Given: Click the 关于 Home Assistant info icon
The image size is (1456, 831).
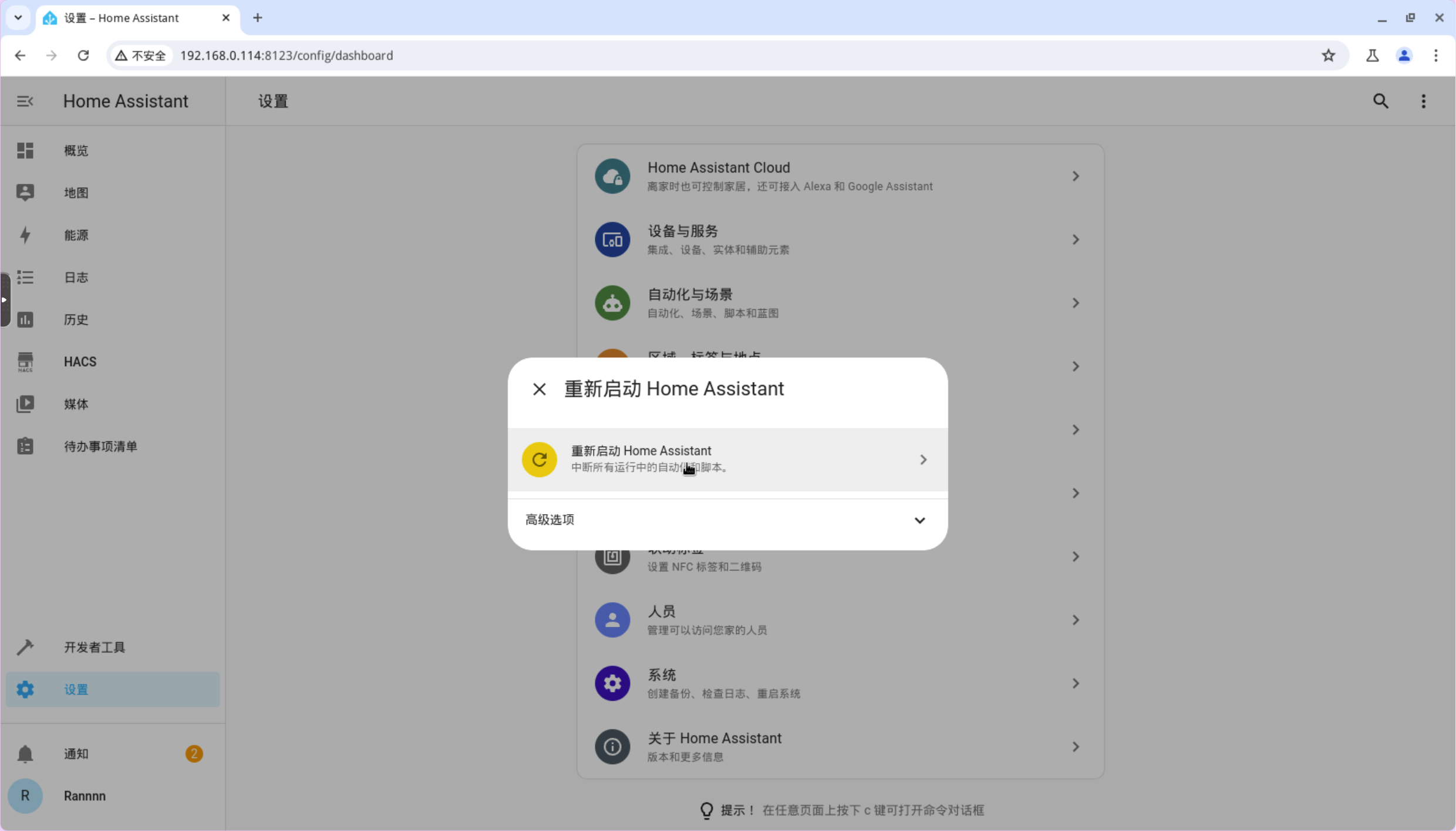Looking at the screenshot, I should tap(612, 746).
